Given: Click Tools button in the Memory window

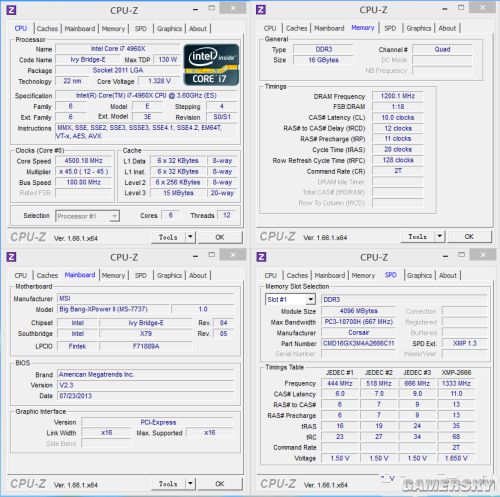Looking at the screenshot, I should click(418, 237).
